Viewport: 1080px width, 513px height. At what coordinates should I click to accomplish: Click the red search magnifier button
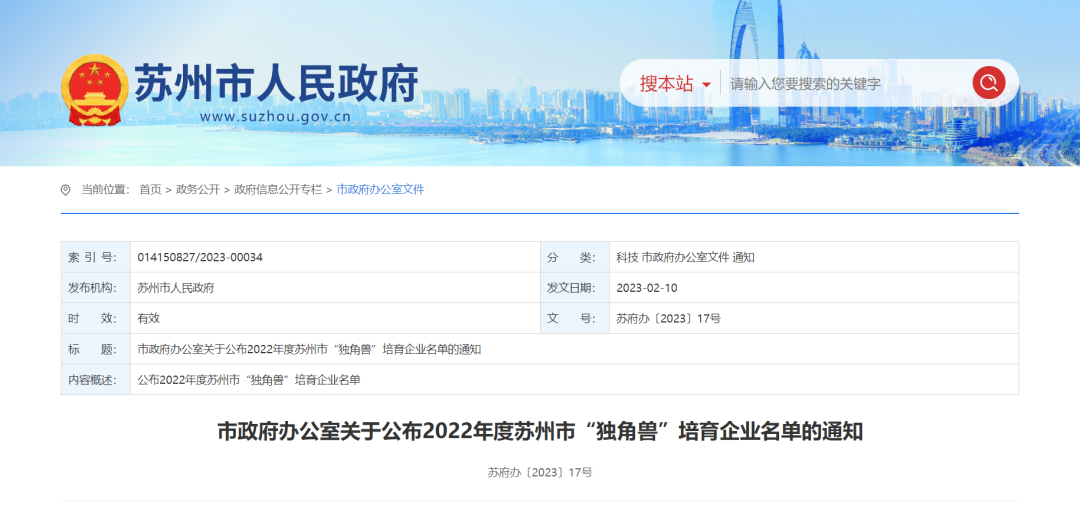click(988, 83)
